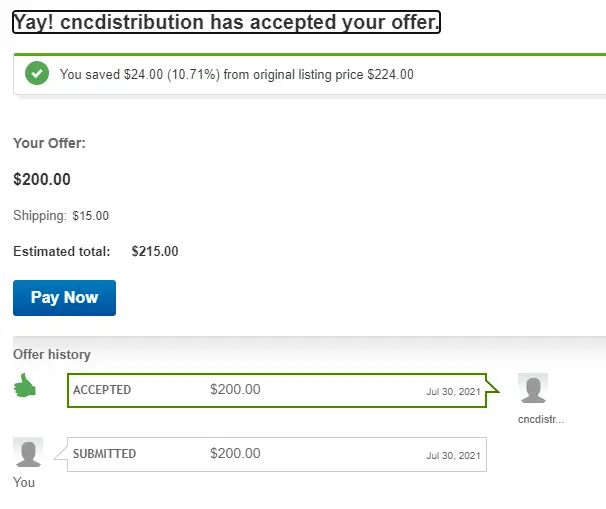
Task: Click the Offer history section label
Action: coord(52,354)
